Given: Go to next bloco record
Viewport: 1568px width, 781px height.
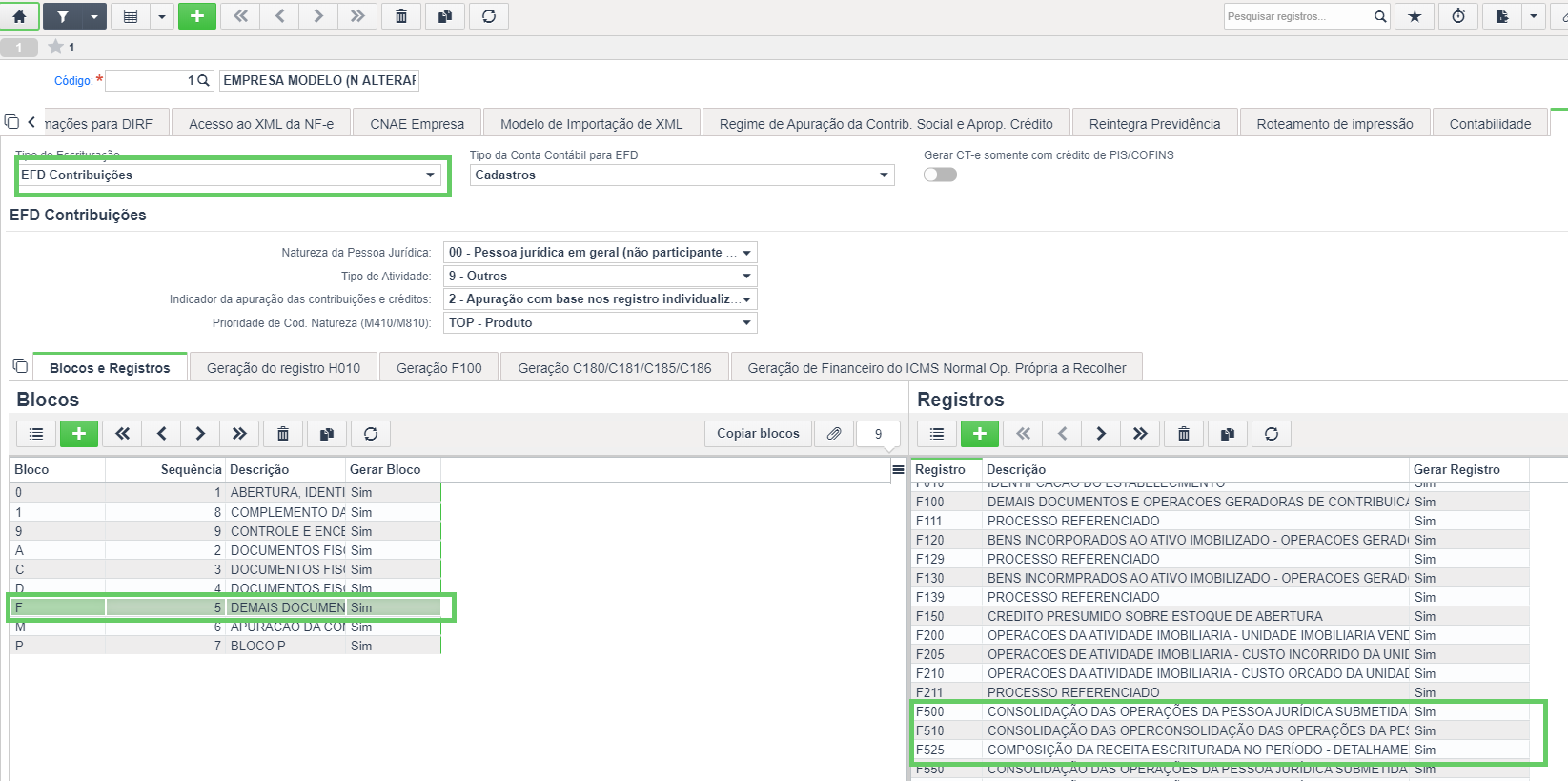Looking at the screenshot, I should pyautogui.click(x=200, y=434).
